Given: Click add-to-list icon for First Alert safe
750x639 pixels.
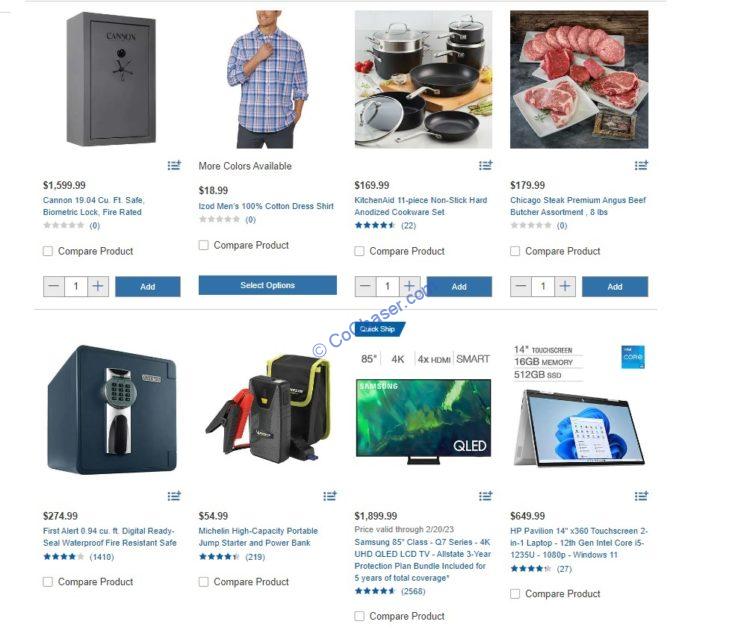Looking at the screenshot, I should click(x=174, y=496).
